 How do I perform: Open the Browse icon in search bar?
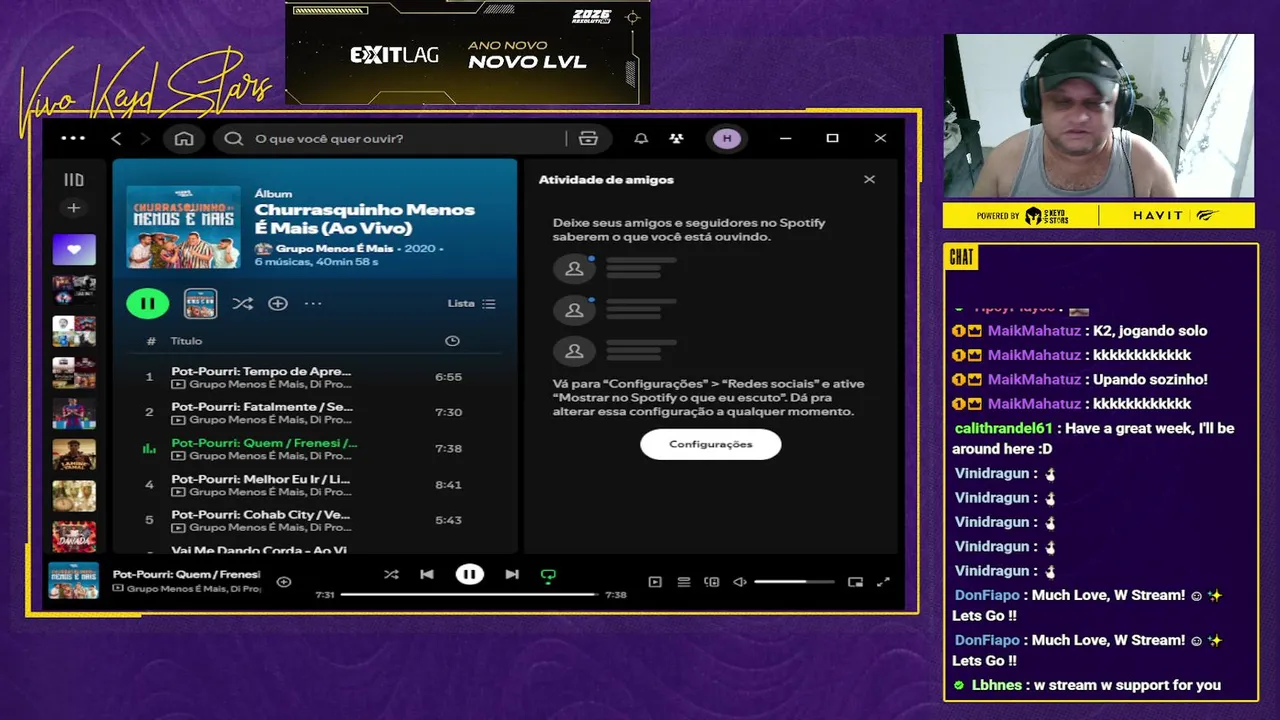588,138
